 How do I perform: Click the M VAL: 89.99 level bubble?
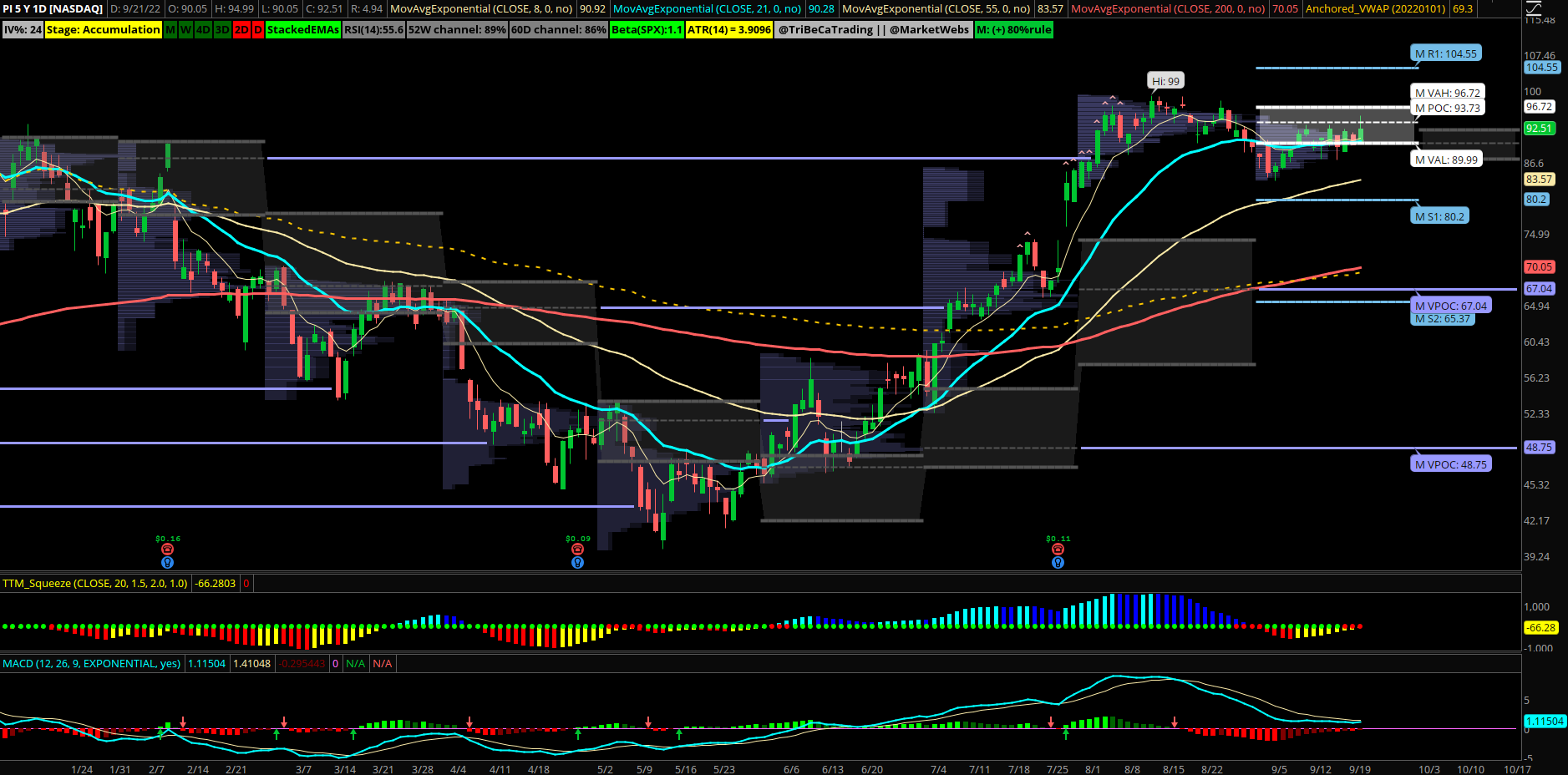tap(1446, 160)
